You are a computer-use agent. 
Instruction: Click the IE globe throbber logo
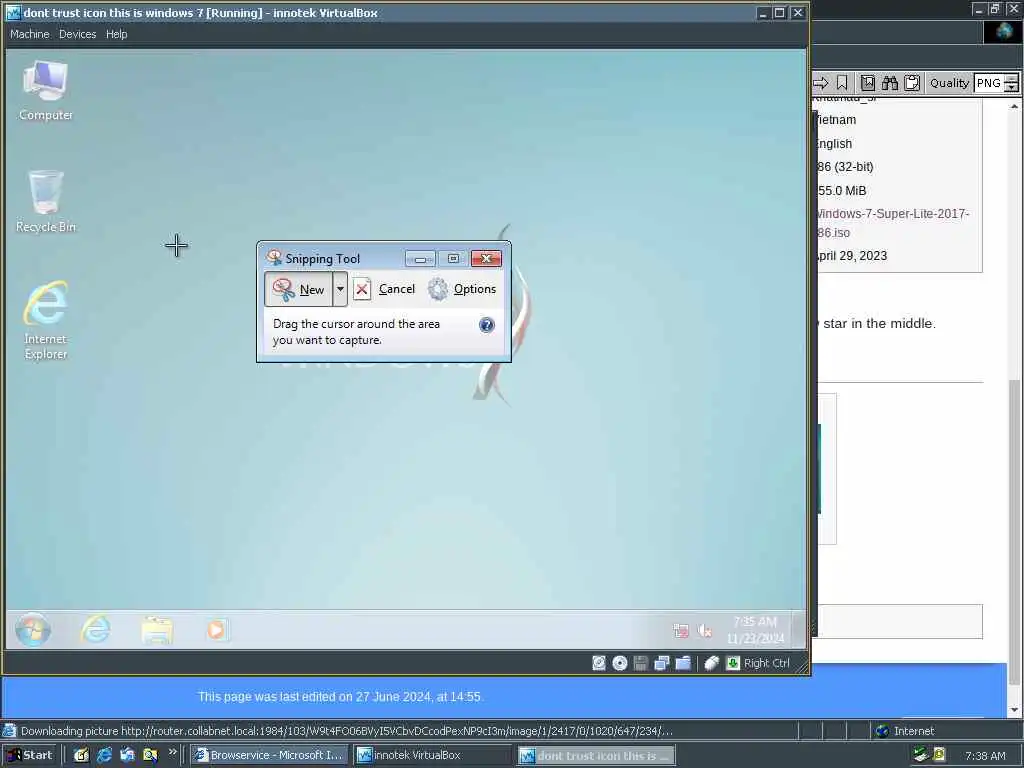[x=1003, y=33]
